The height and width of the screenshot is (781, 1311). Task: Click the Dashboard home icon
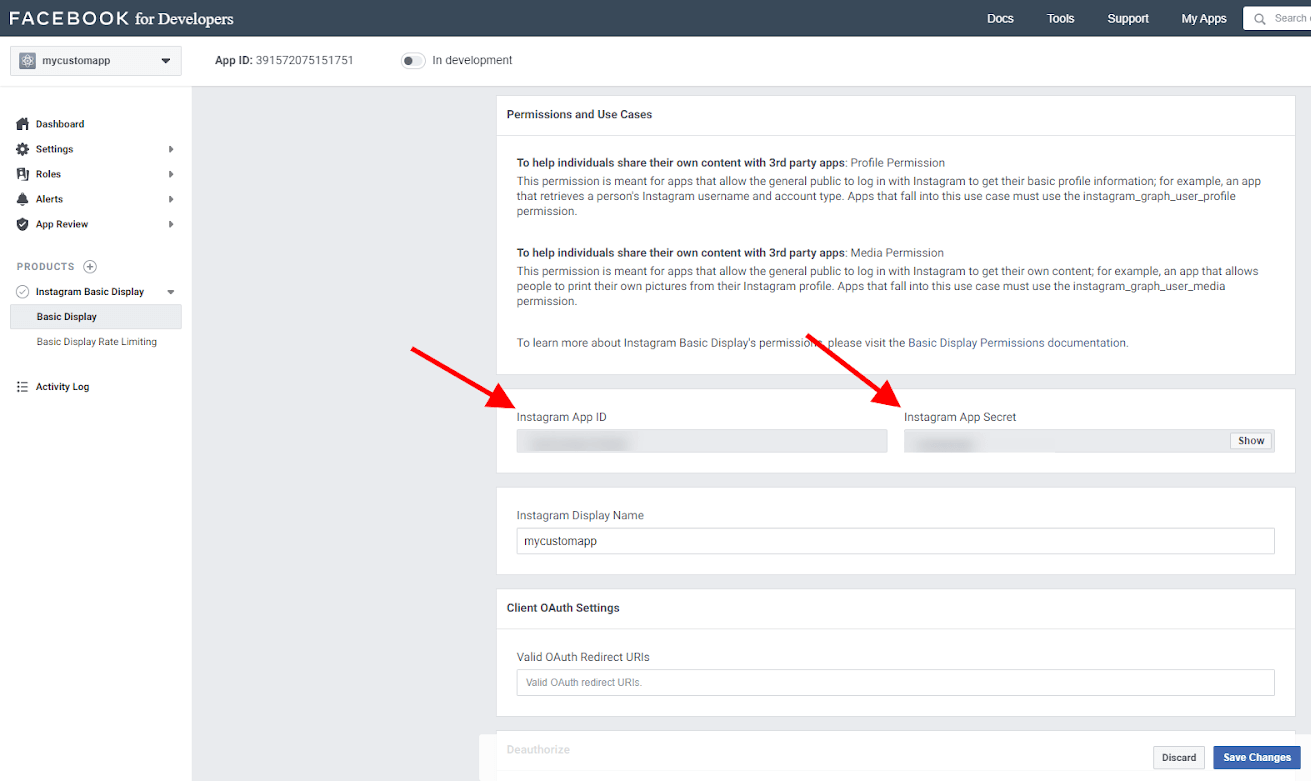pyautogui.click(x=22, y=124)
